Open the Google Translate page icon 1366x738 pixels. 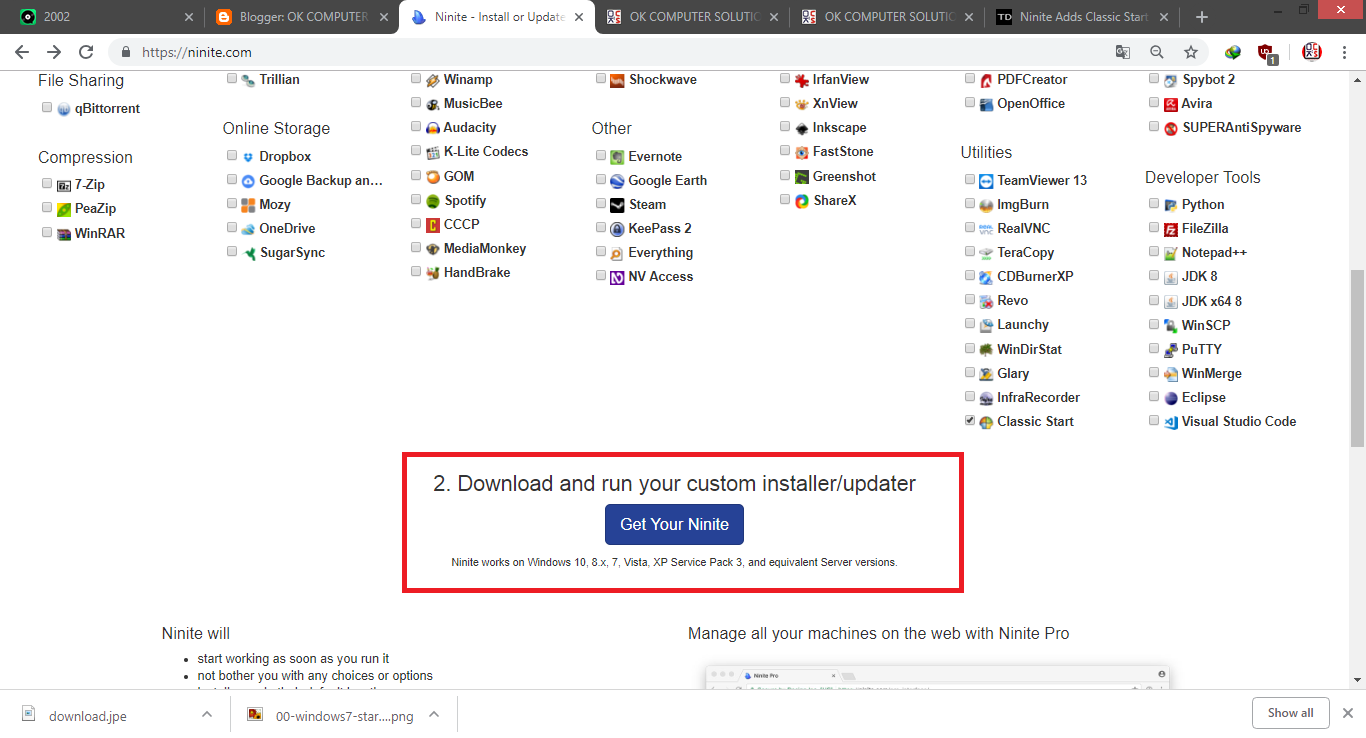coord(1123,52)
